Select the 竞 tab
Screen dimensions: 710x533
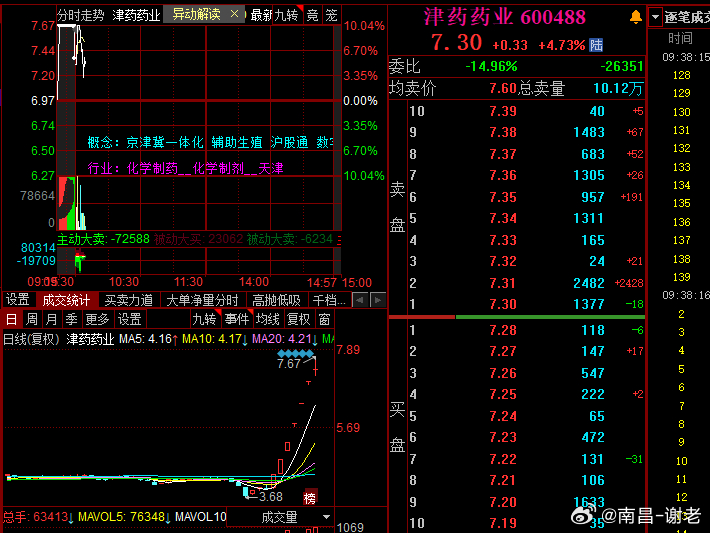(x=312, y=15)
